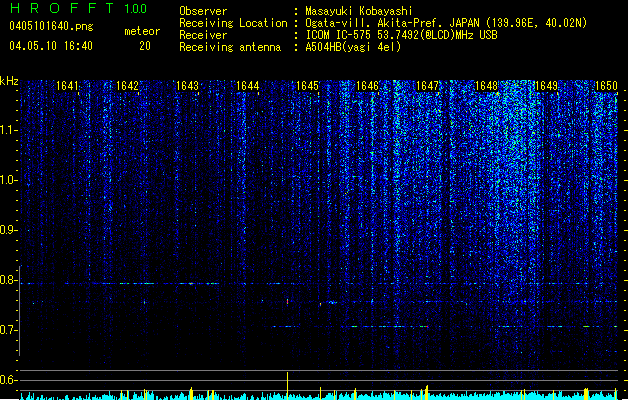Viewport: 629px width, 400px height.
Task: Click the 1642 time axis label
Action: coord(127,86)
